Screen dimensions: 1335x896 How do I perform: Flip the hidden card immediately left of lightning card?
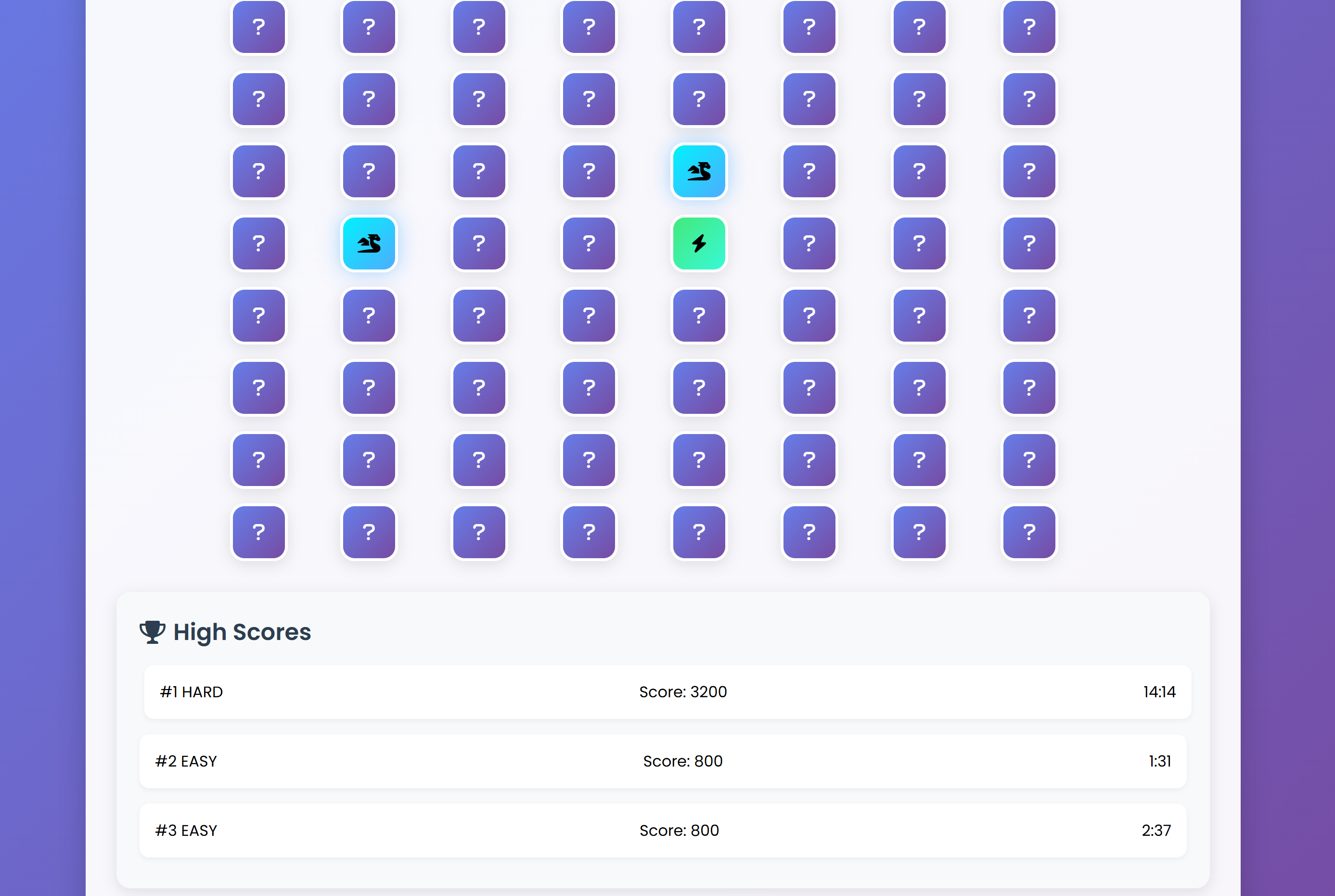pyautogui.click(x=589, y=243)
